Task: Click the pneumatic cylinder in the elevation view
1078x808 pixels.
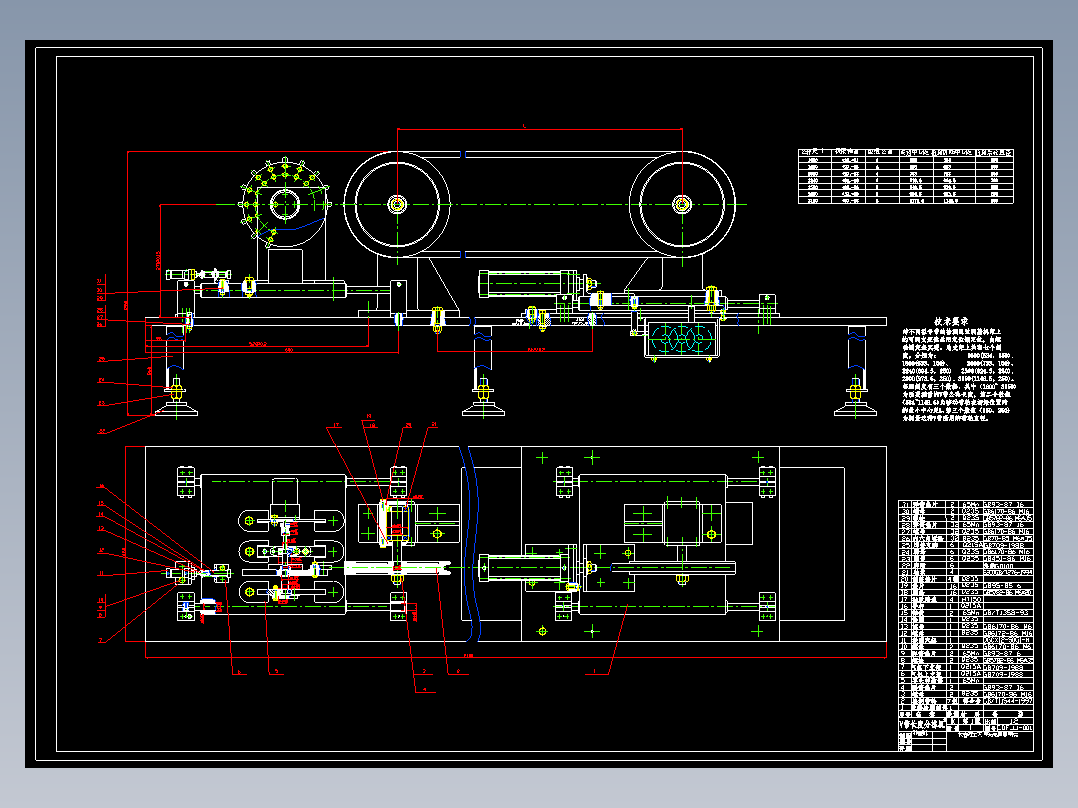Action: click(531, 283)
